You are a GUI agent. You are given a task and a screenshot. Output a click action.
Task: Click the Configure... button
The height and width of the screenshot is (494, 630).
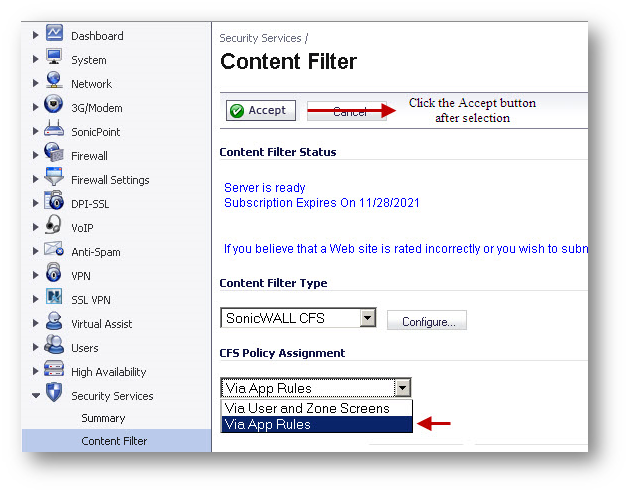tap(427, 321)
